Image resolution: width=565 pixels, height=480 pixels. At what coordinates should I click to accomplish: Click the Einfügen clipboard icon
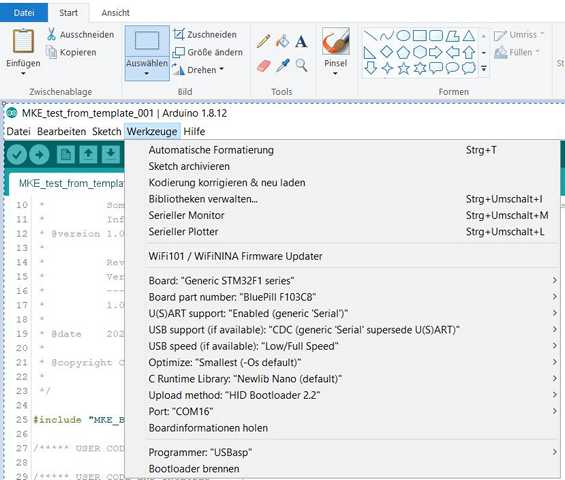pos(23,41)
